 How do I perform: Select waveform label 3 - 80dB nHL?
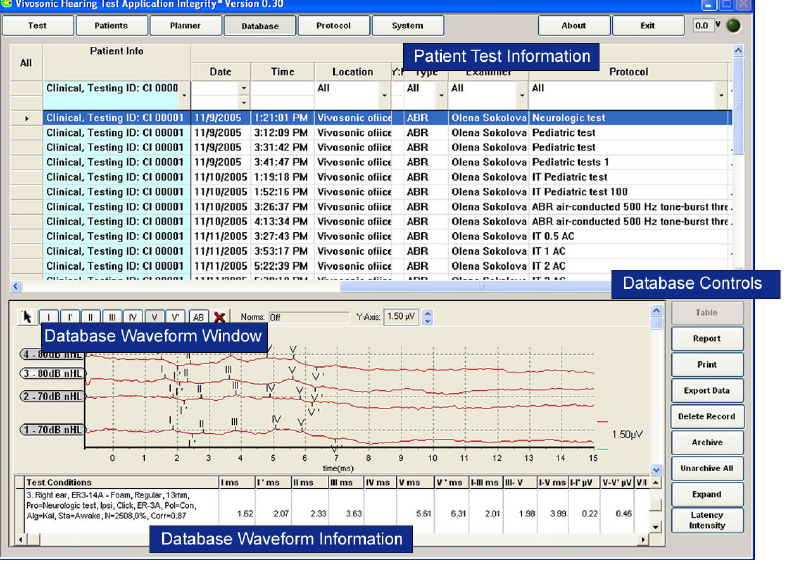(x=53, y=374)
